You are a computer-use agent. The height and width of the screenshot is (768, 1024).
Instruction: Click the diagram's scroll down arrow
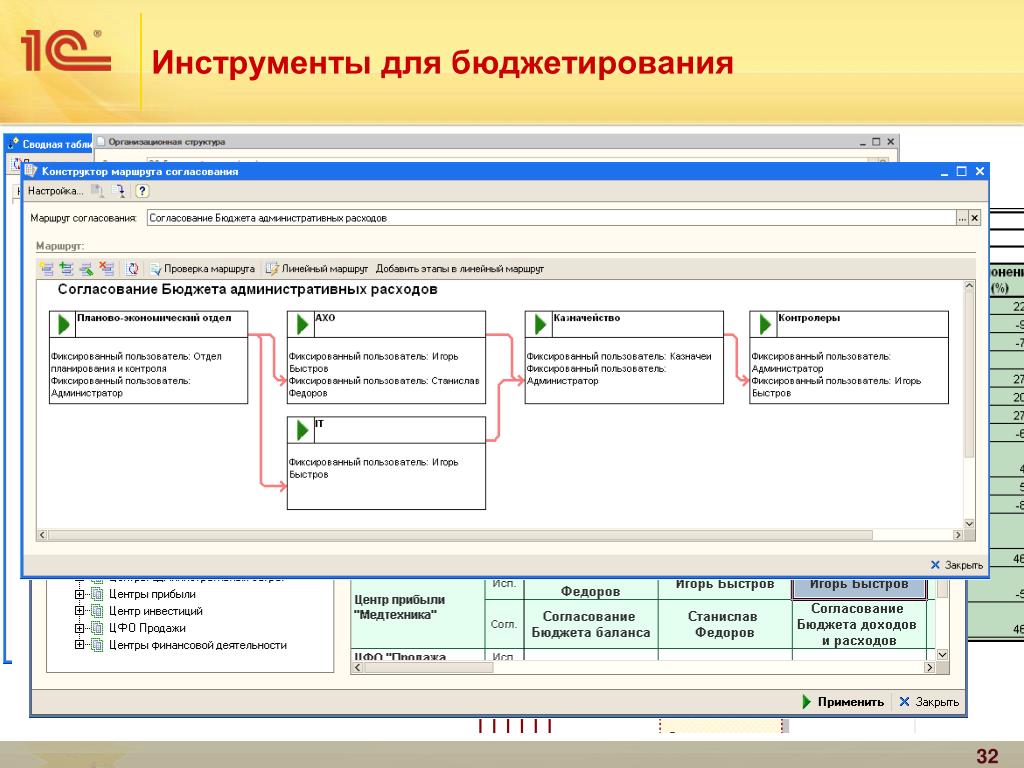[969, 523]
